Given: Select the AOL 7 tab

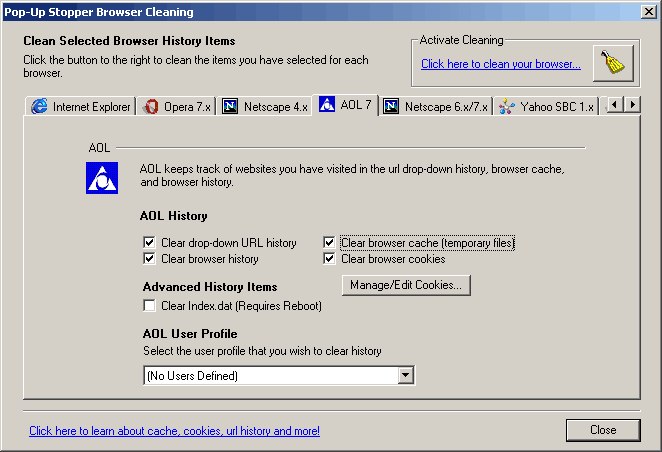Looking at the screenshot, I should [x=345, y=105].
